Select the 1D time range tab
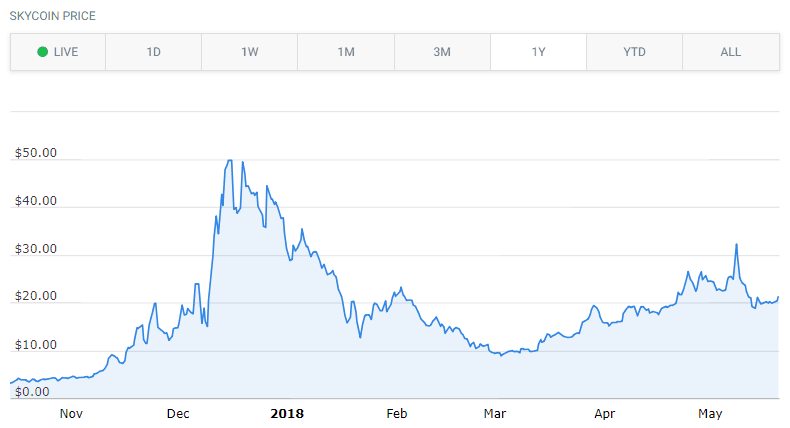The image size is (790, 428). pos(154,52)
